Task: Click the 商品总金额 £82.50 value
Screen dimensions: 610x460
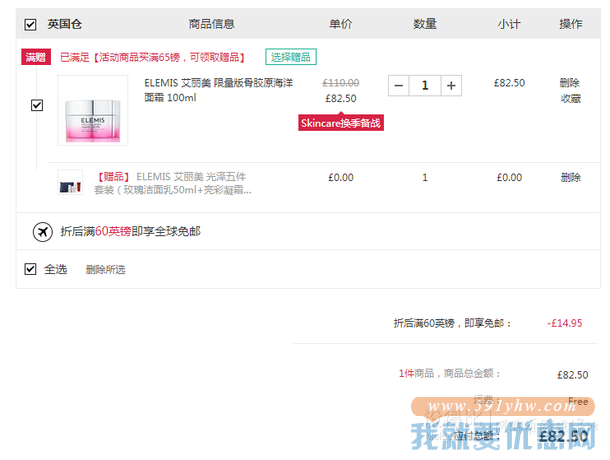Action: pyautogui.click(x=572, y=375)
